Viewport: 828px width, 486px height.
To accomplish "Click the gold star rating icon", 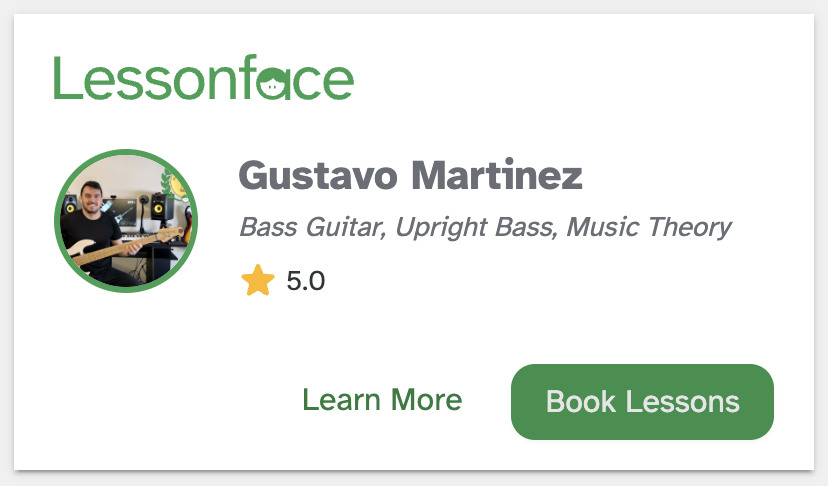I will (258, 281).
